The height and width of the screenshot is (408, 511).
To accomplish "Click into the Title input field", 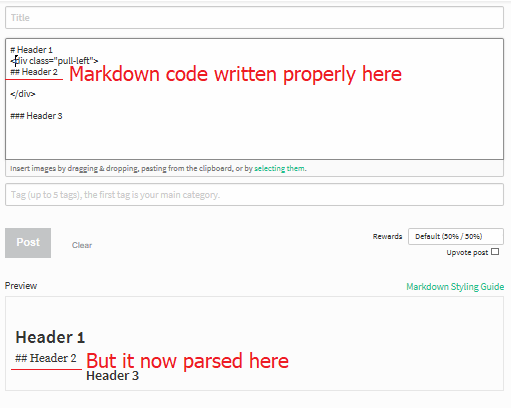I will [254, 18].
